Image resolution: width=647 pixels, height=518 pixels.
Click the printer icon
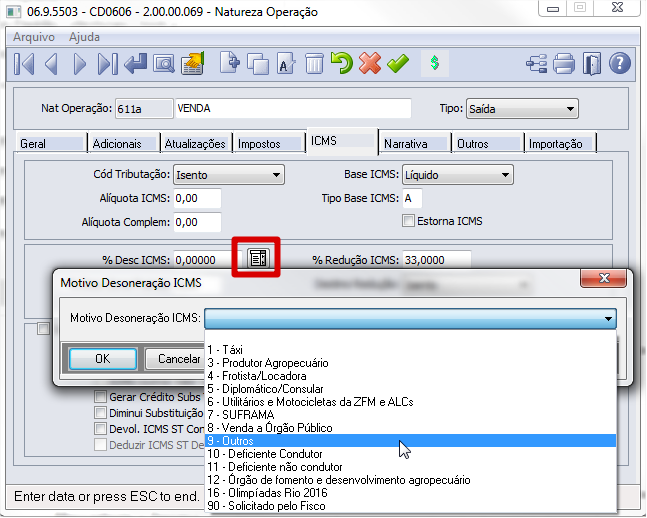564,64
